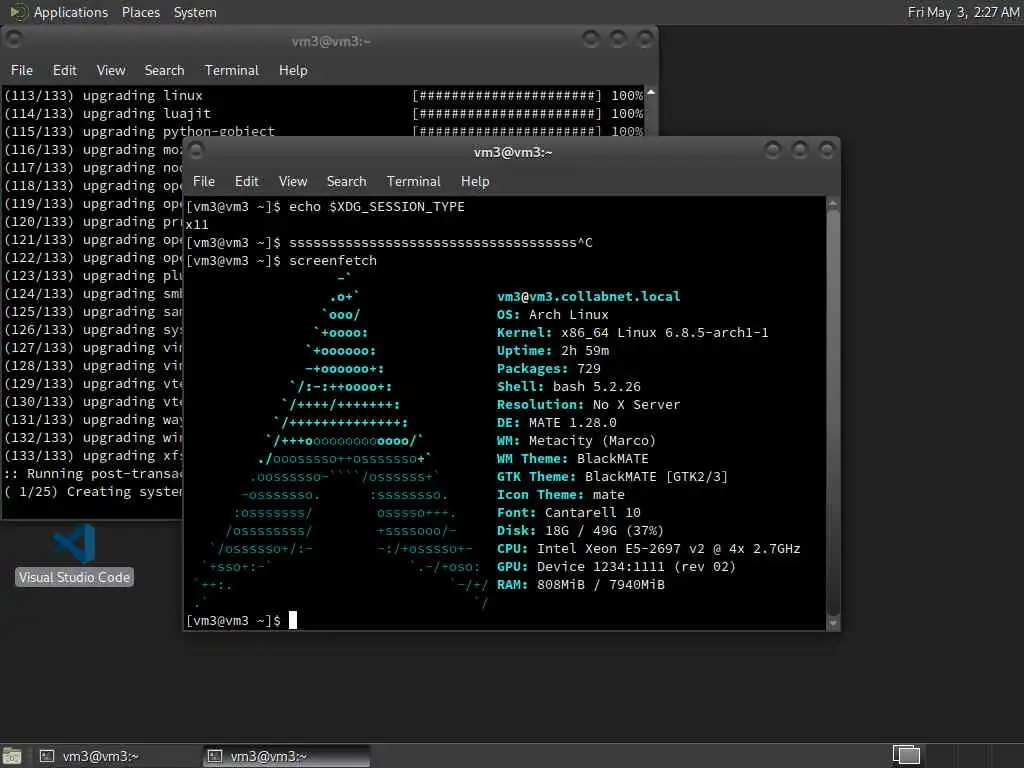Click the 'RAM: 808MiB / 7940MiB' line
Screen dimensions: 1024x768
pos(581,584)
